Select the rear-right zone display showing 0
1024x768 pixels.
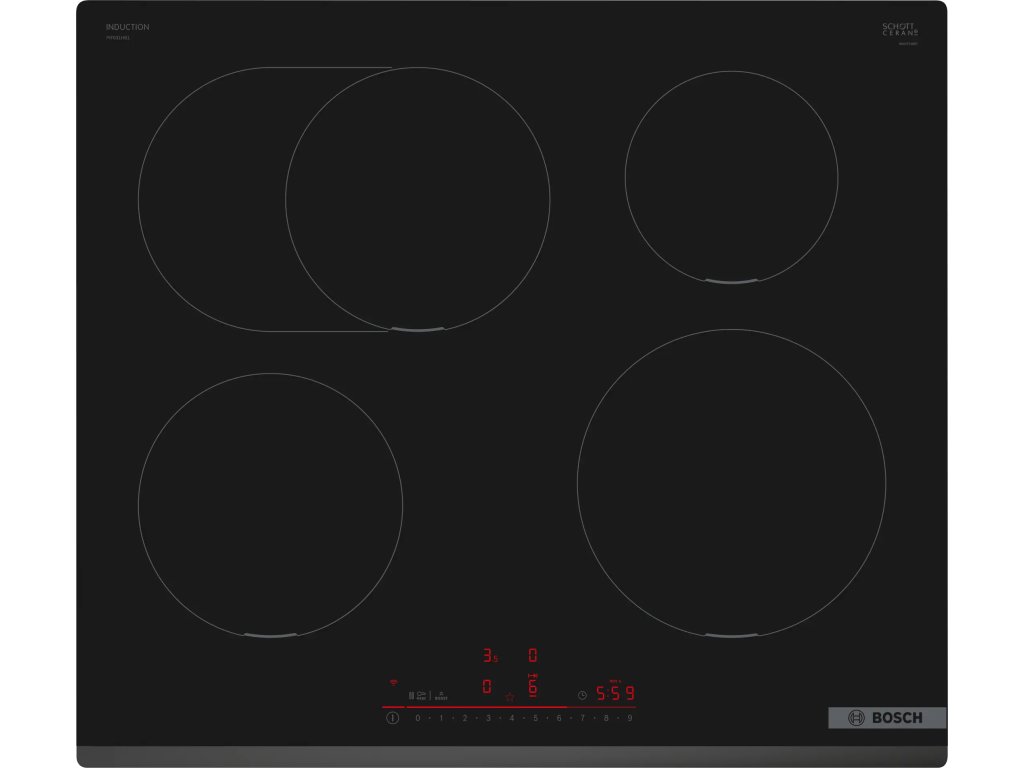[x=533, y=656]
